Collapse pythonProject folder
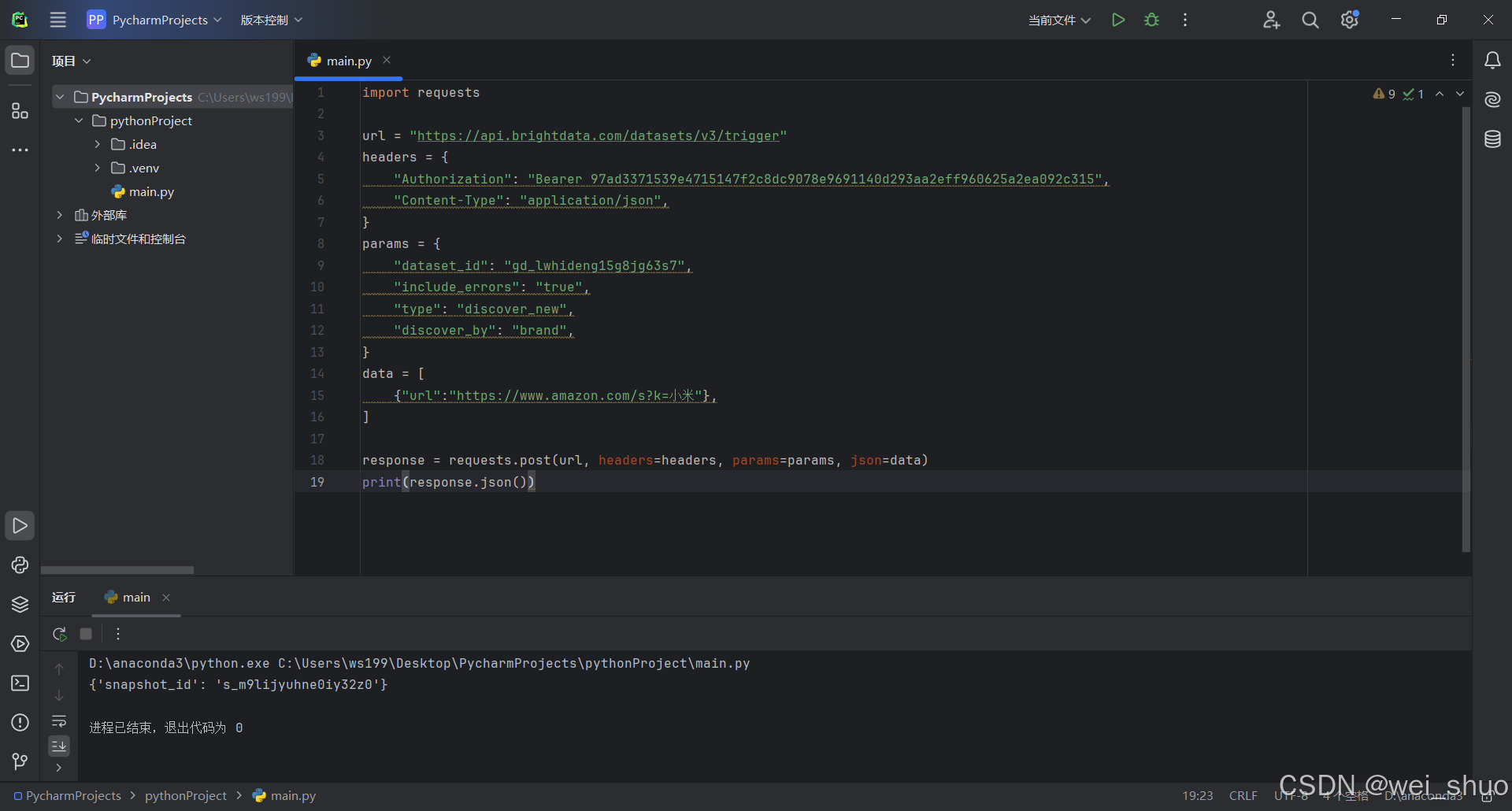Screen dimensions: 1512x811 coord(79,120)
